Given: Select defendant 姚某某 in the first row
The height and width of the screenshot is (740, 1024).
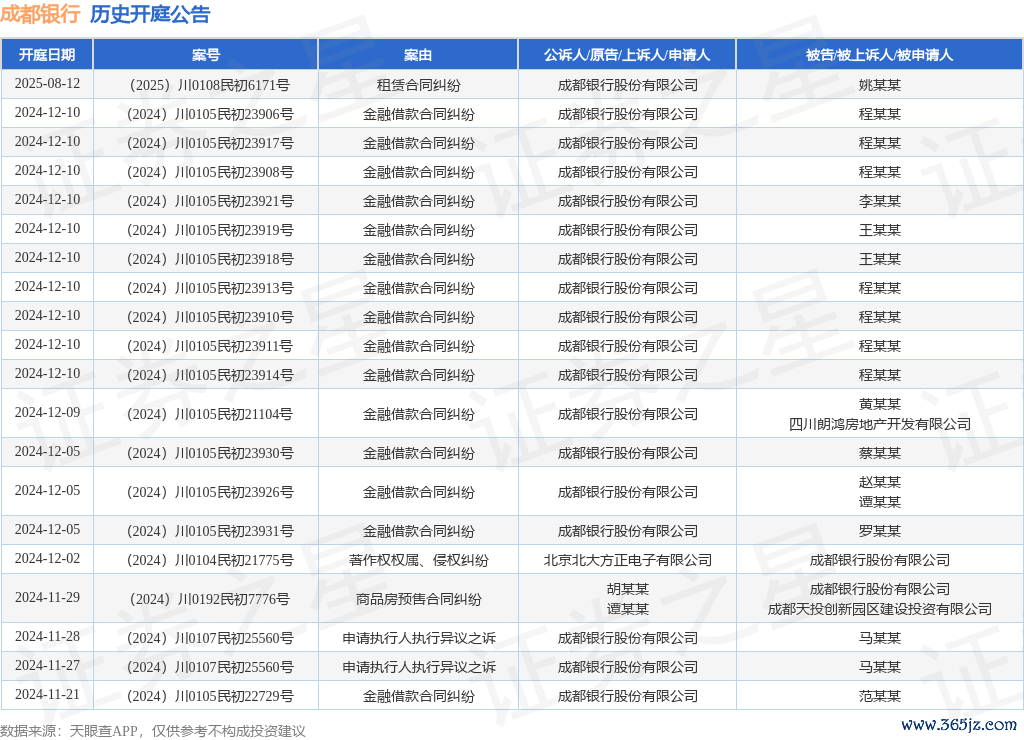Looking at the screenshot, I should [879, 85].
